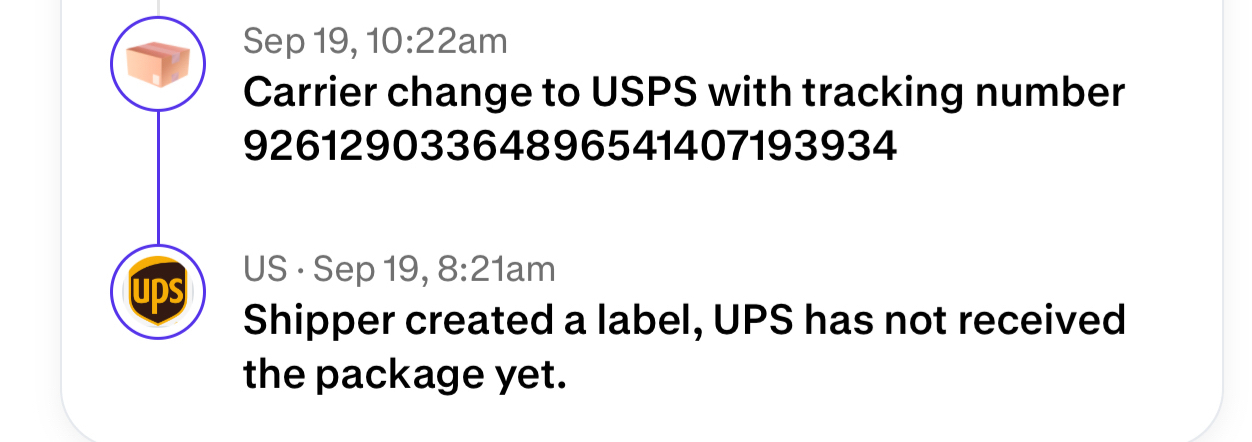The width and height of the screenshot is (1252, 442).
Task: Click the UPS shield logo icon
Action: point(157,292)
